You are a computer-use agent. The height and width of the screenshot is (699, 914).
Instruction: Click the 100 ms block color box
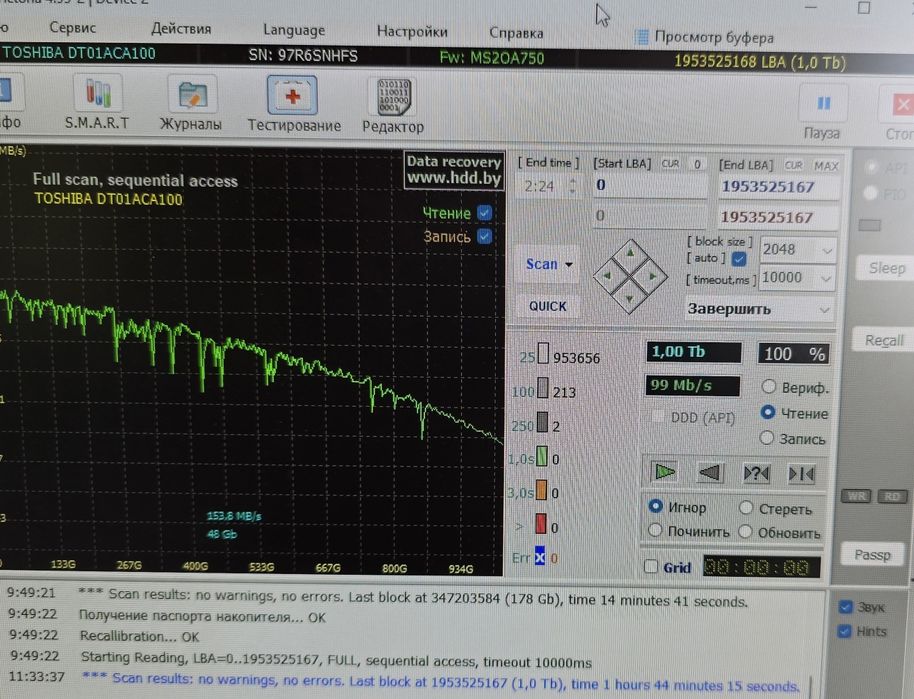543,388
